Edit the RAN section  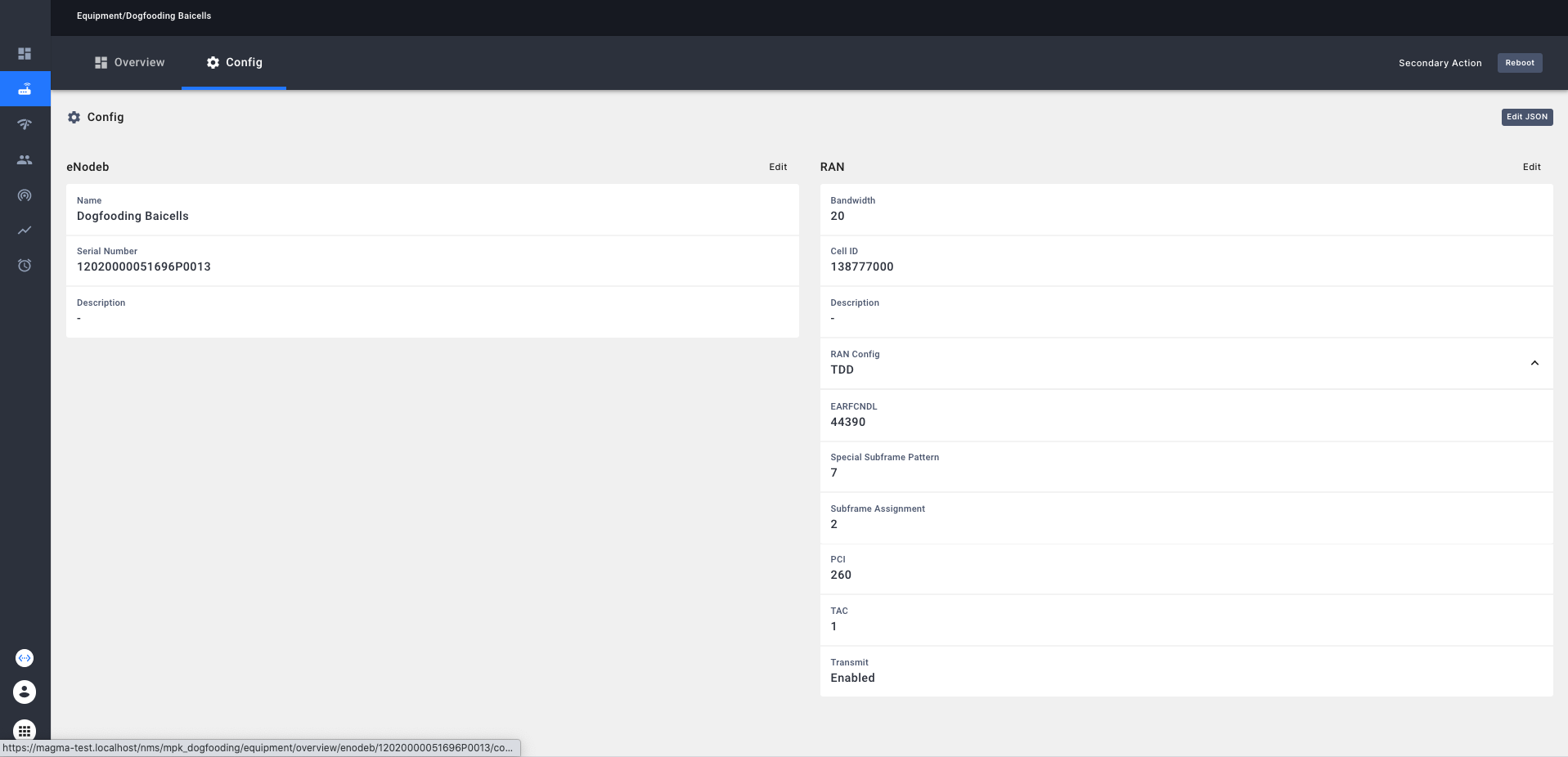(x=1531, y=167)
